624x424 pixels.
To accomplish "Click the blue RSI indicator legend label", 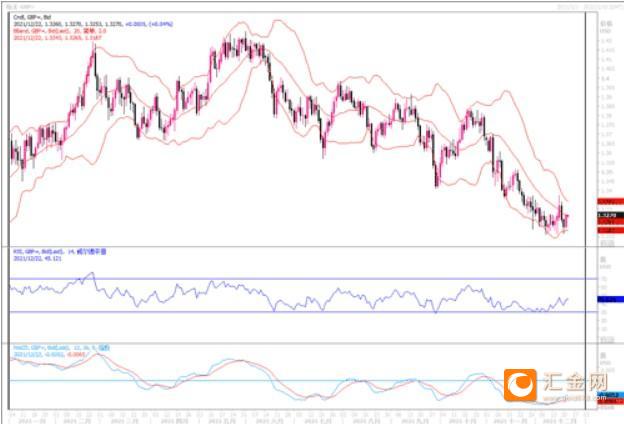I will tap(60, 252).
